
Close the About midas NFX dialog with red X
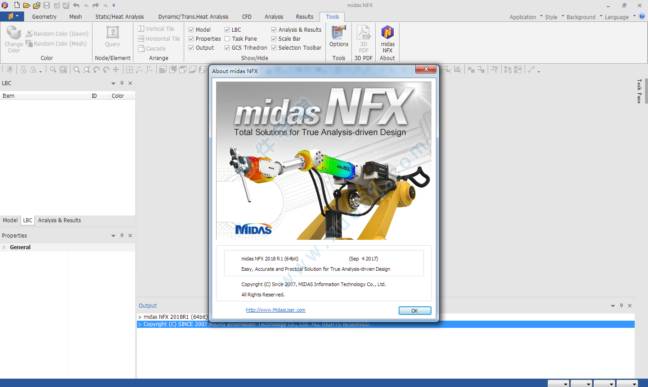(426, 69)
